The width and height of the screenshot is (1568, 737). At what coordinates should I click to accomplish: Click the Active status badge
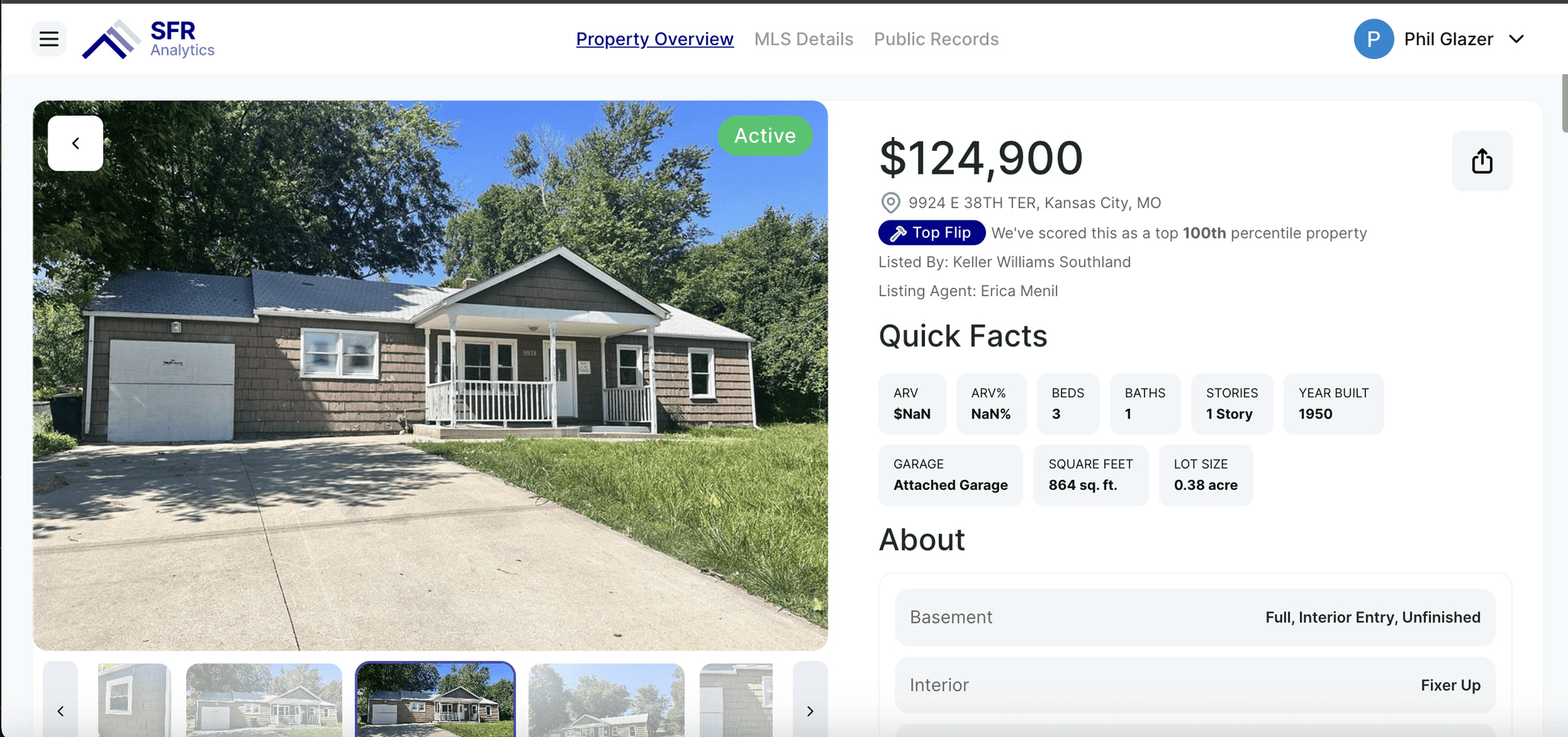(765, 135)
